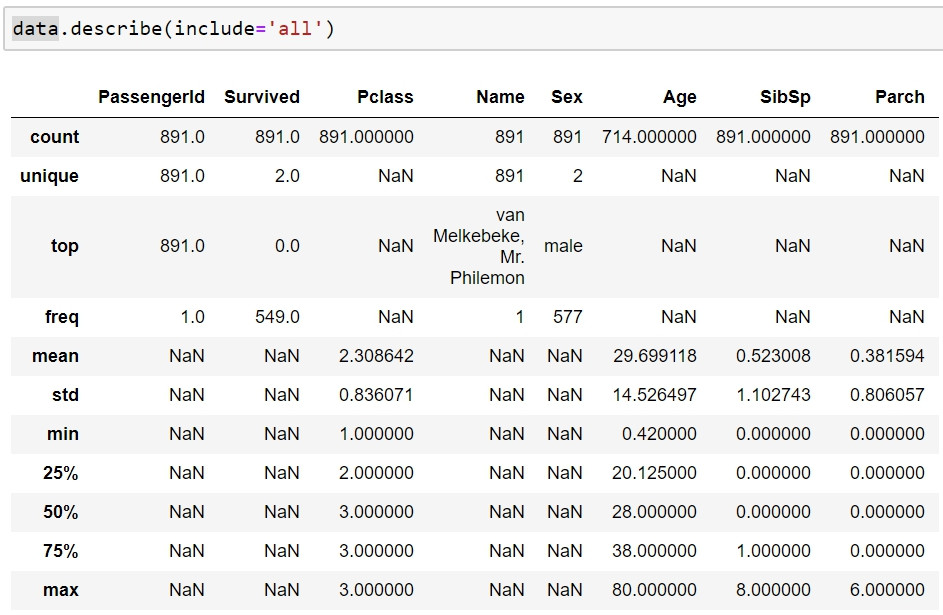Select the PassengerId column header

(151, 97)
